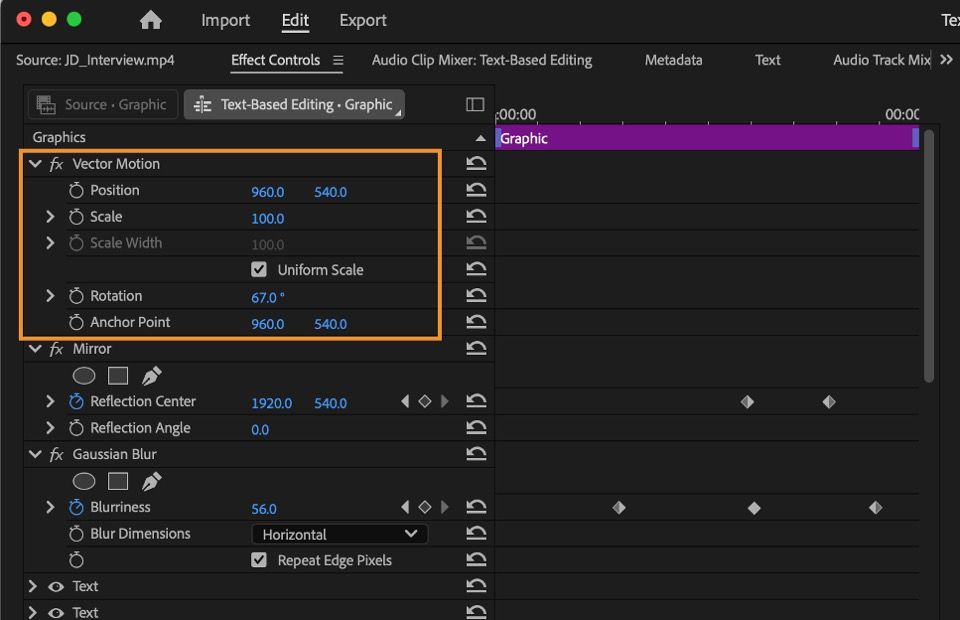
Task: Toggle the fx bypass icon on Vector Motion
Action: tap(55, 163)
